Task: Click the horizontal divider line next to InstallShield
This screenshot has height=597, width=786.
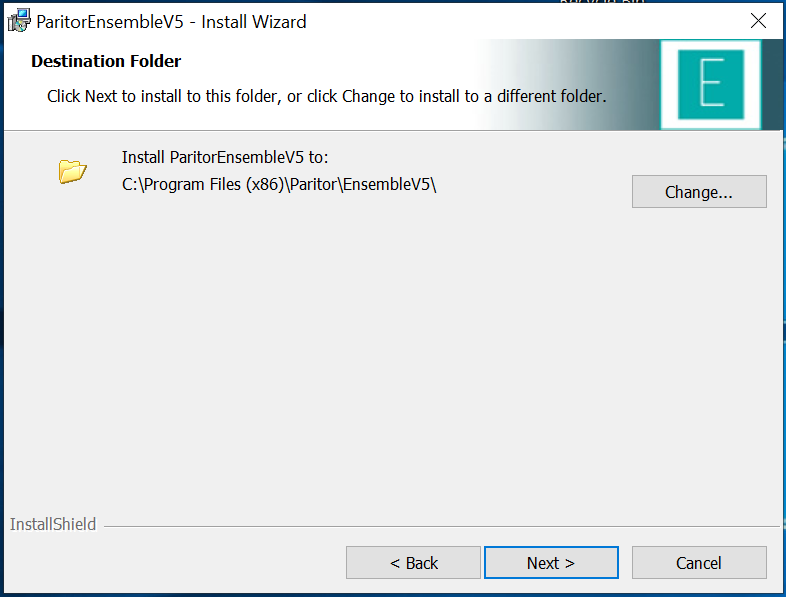Action: pyautogui.click(x=441, y=526)
